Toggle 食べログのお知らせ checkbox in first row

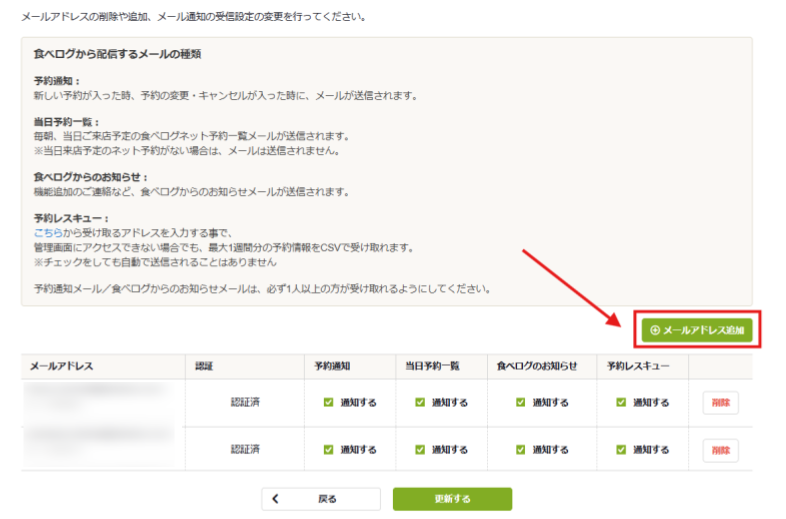[520, 402]
